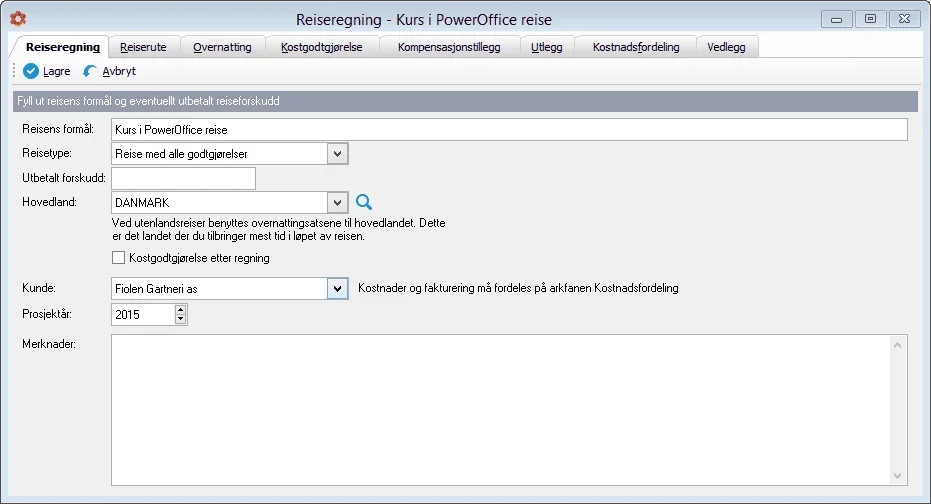
Task: Open the Vedlegg attachments tab
Action: click(727, 47)
